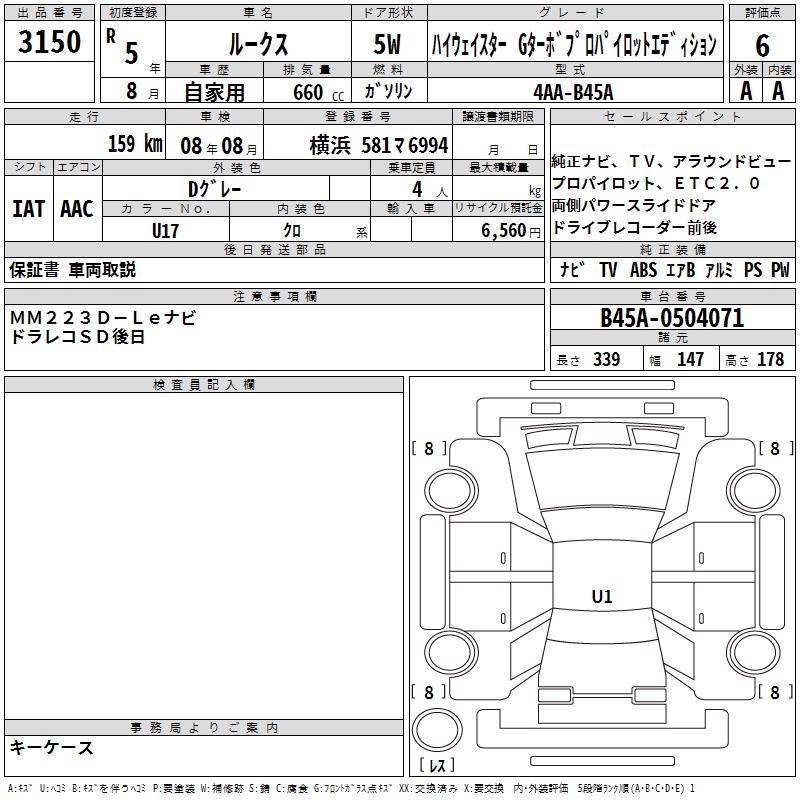Click sales point line 純正ナビ、TV、アラウンドビュー
The width and height of the screenshot is (800, 800).
(x=671, y=161)
